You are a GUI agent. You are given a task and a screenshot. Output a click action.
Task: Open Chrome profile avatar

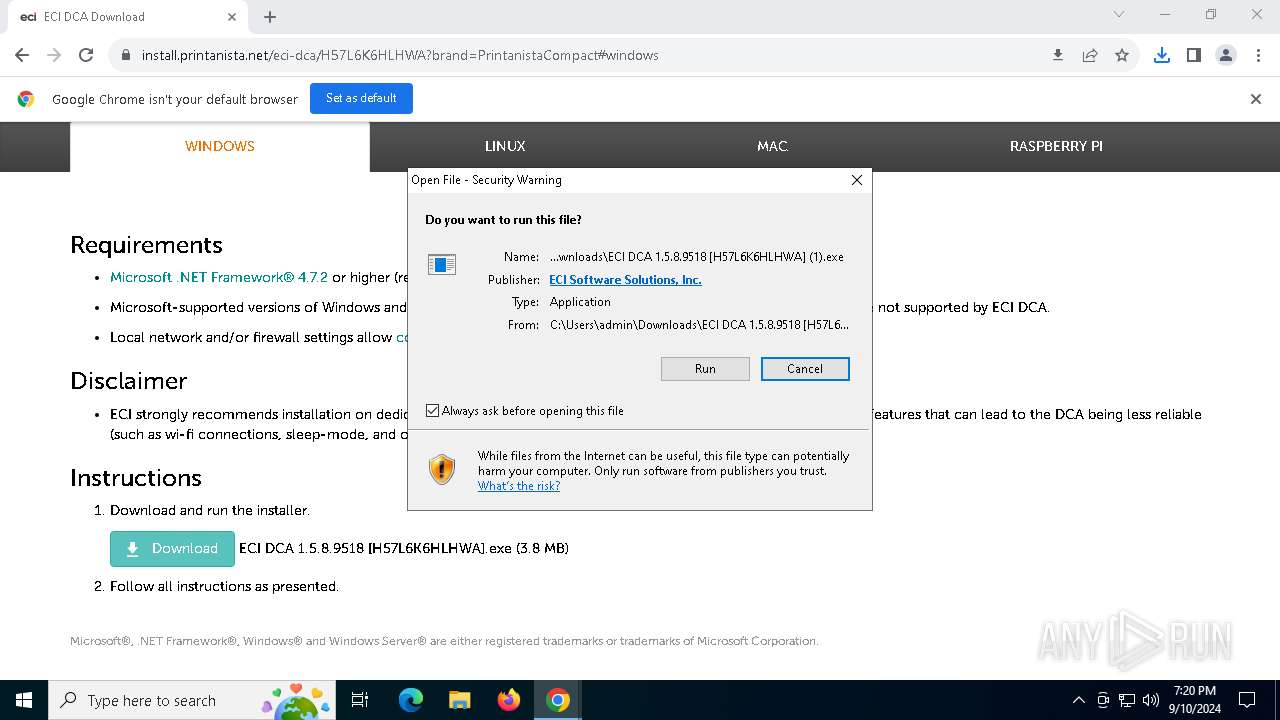coord(1226,55)
